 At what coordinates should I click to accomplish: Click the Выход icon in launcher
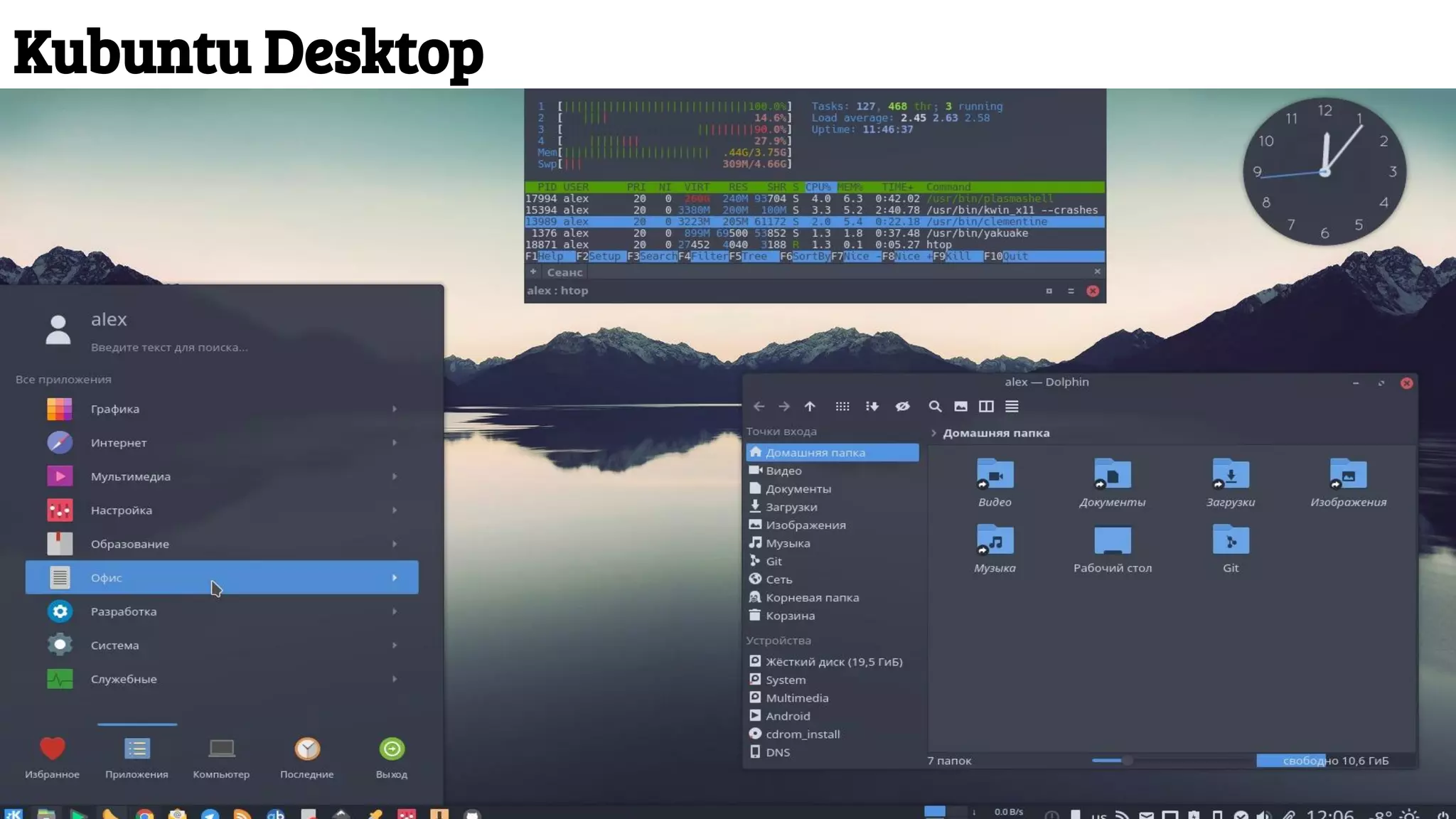pyautogui.click(x=392, y=749)
